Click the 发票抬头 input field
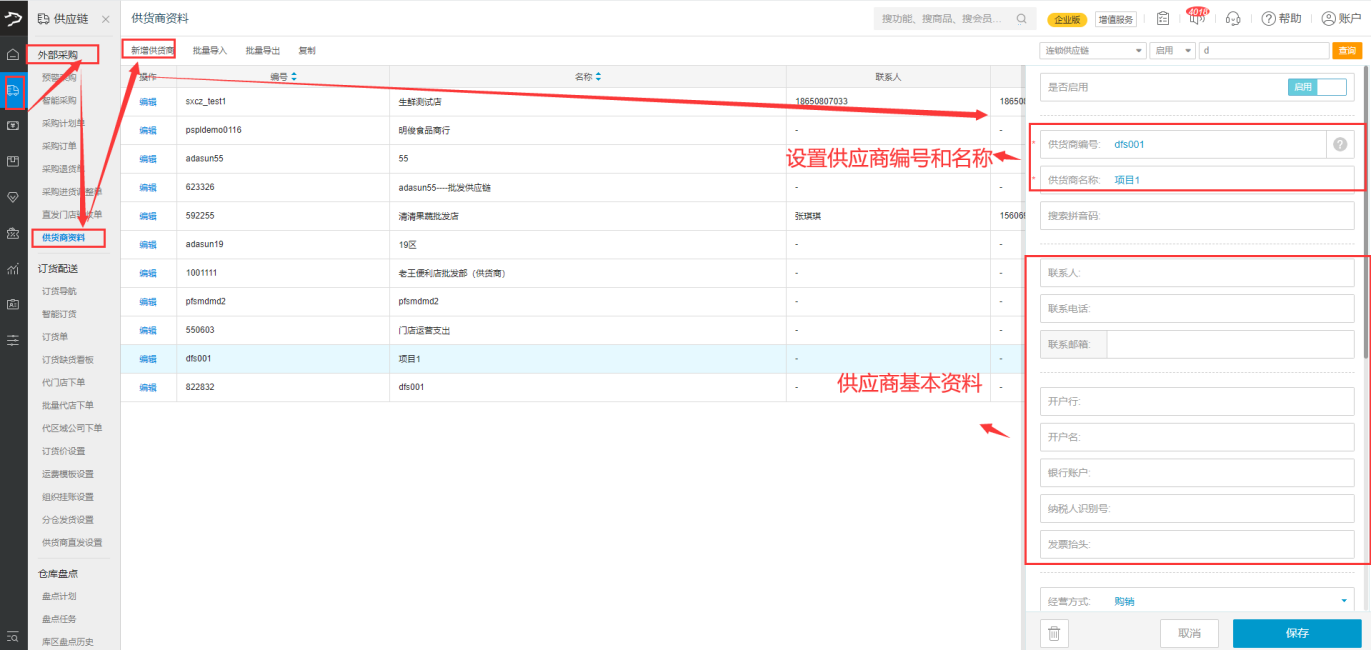The height and width of the screenshot is (650, 1371). click(x=1198, y=544)
